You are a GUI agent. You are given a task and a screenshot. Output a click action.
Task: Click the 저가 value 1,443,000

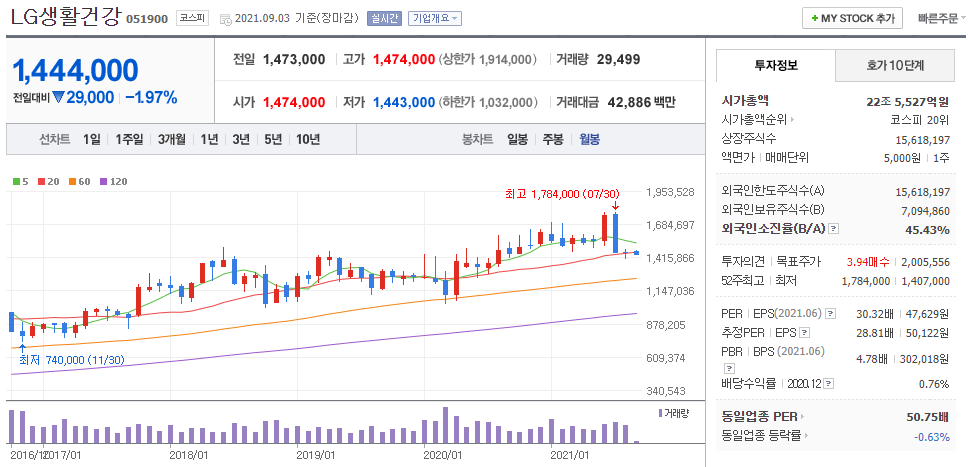click(404, 102)
